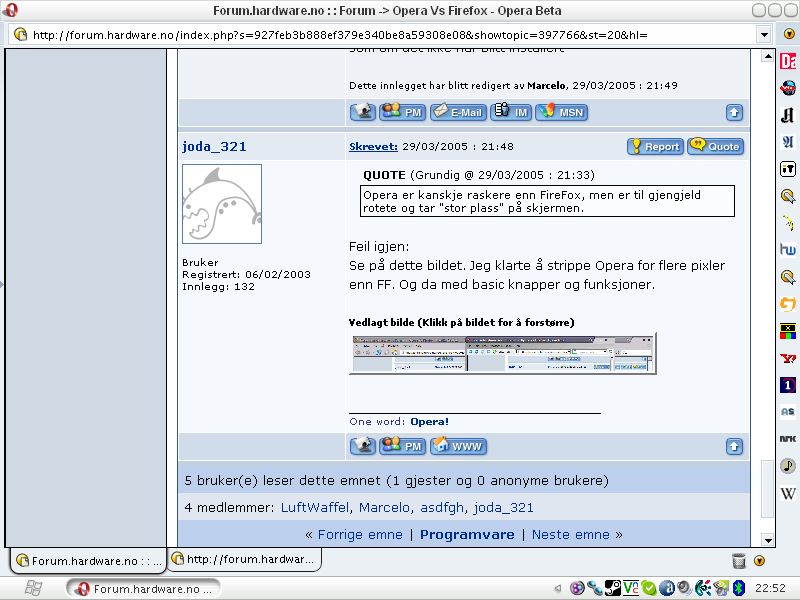Viewport: 800px width, 600px height.
Task: Open the orange G bookmark icon
Action: [788, 304]
